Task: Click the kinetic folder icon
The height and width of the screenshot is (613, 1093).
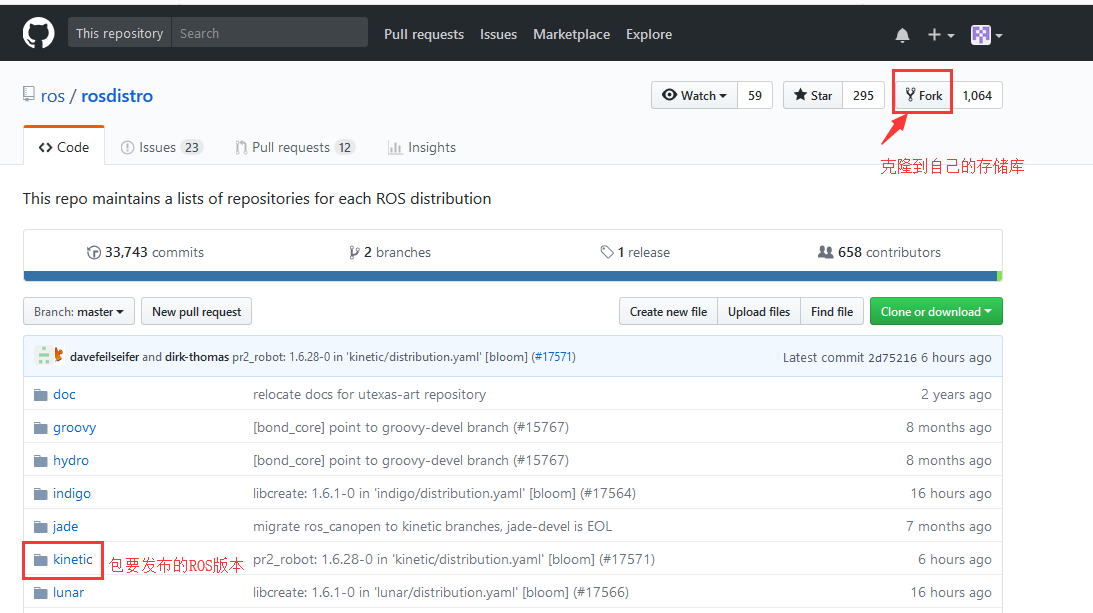Action: [41, 559]
